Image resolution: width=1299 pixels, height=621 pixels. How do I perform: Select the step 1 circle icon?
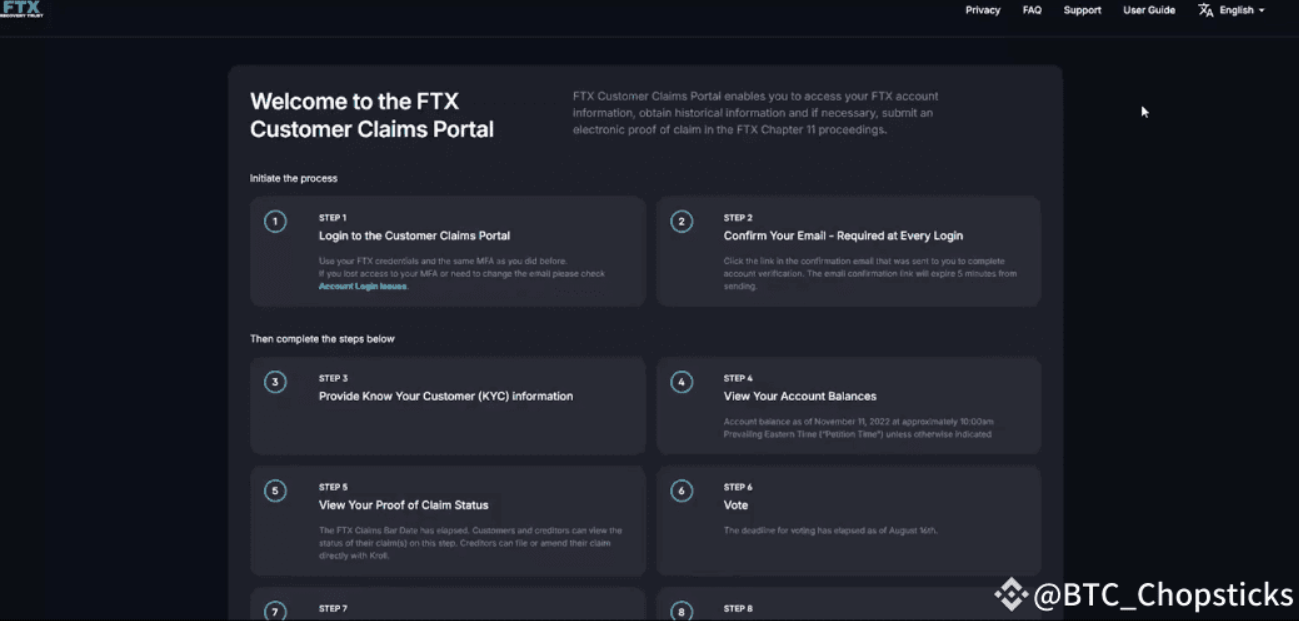[x=275, y=222]
